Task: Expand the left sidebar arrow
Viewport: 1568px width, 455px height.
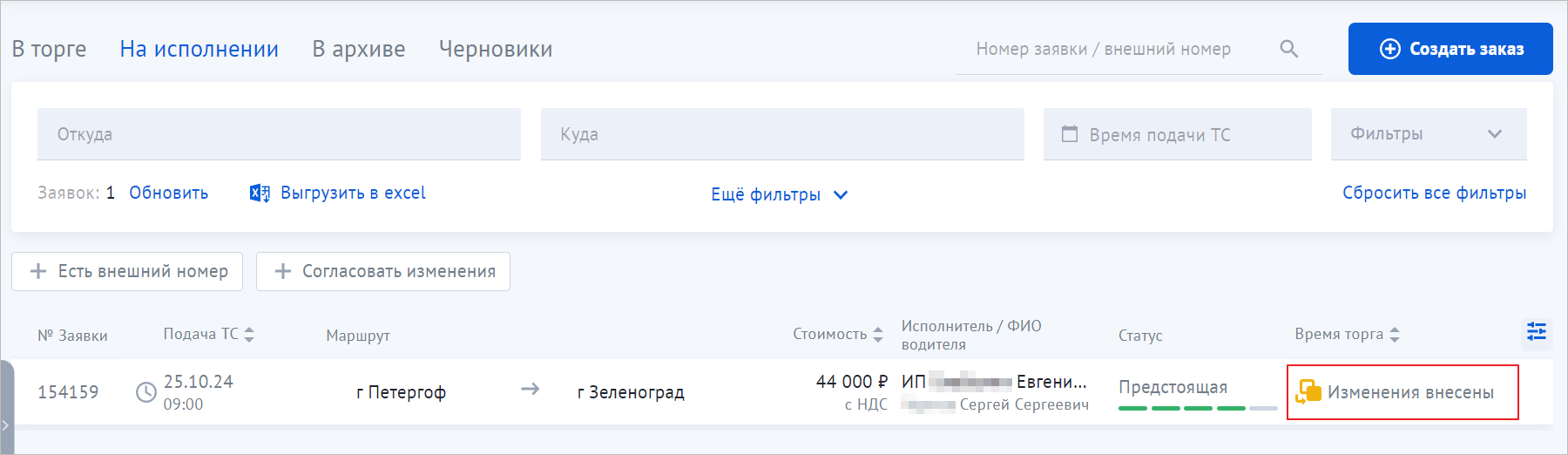Action: pyautogui.click(x=6, y=425)
